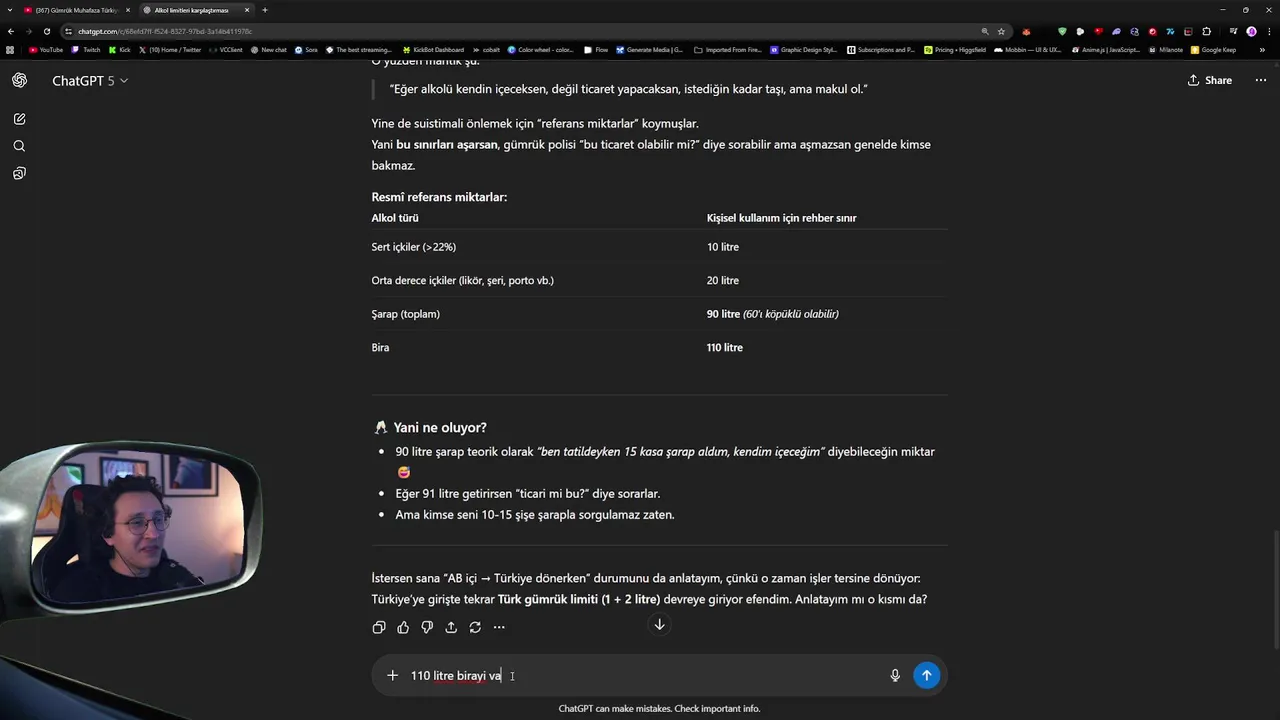Open the search chats icon

click(20, 146)
